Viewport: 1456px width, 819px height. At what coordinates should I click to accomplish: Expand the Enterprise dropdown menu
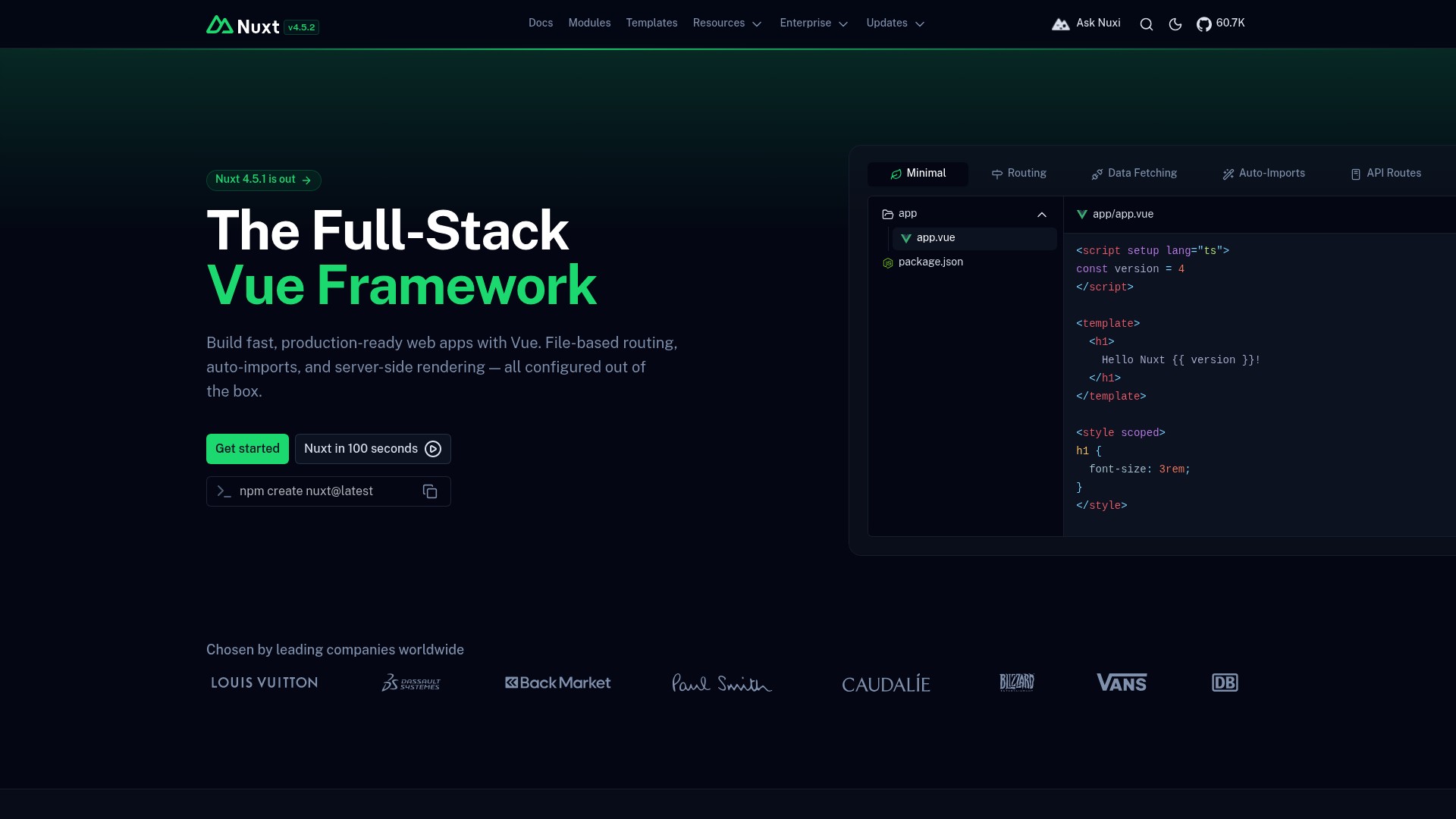click(814, 24)
